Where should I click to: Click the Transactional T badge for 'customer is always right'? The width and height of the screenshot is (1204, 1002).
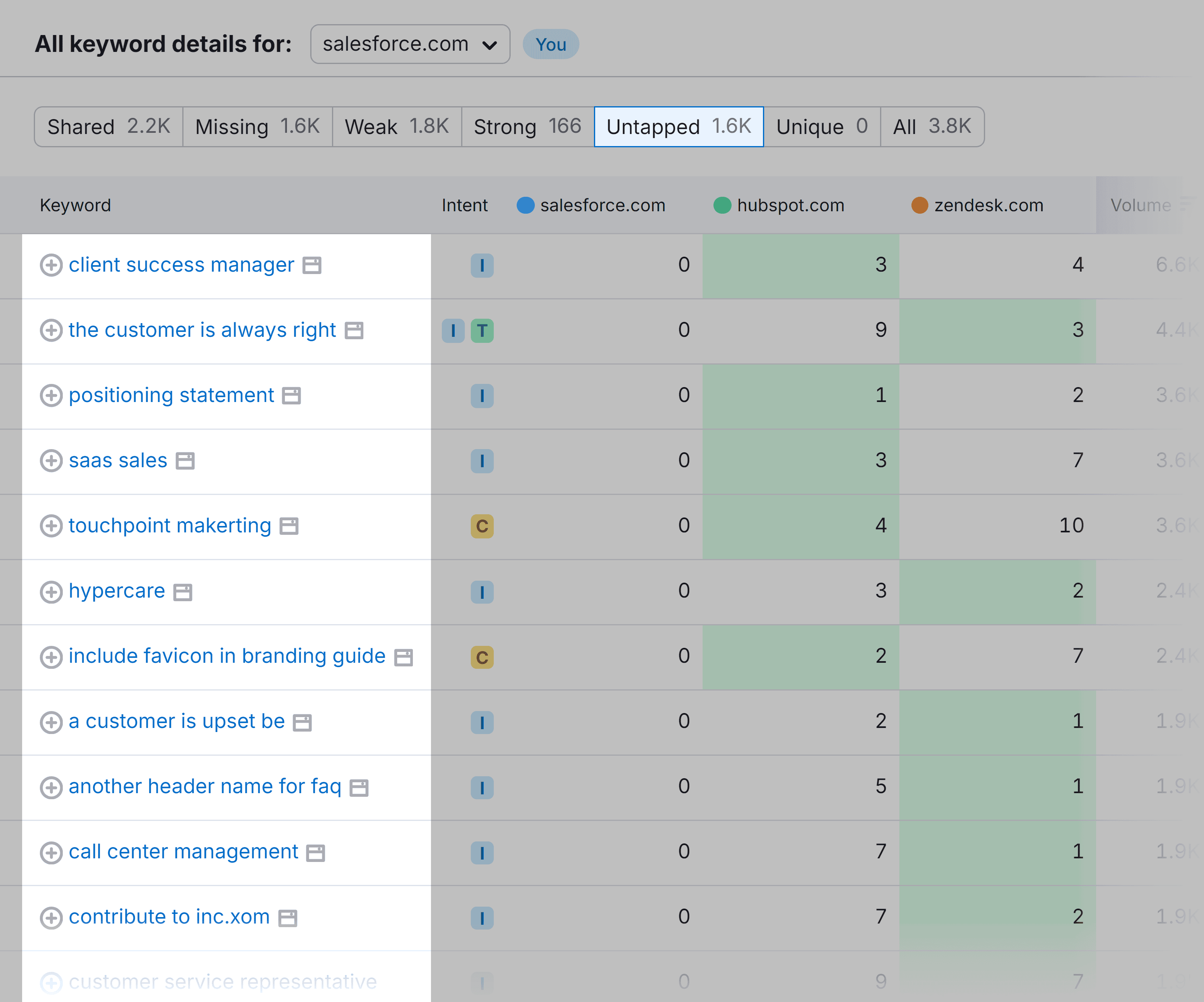(x=482, y=331)
